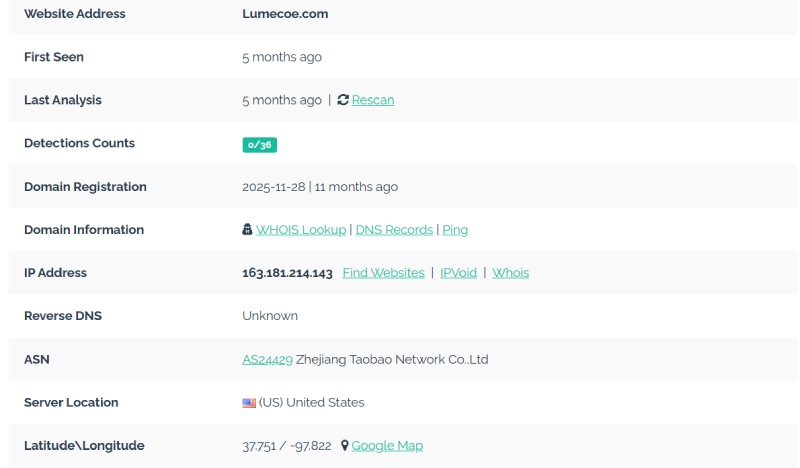Select the Lumecoe.com website address text
800x468 pixels.
285,14
